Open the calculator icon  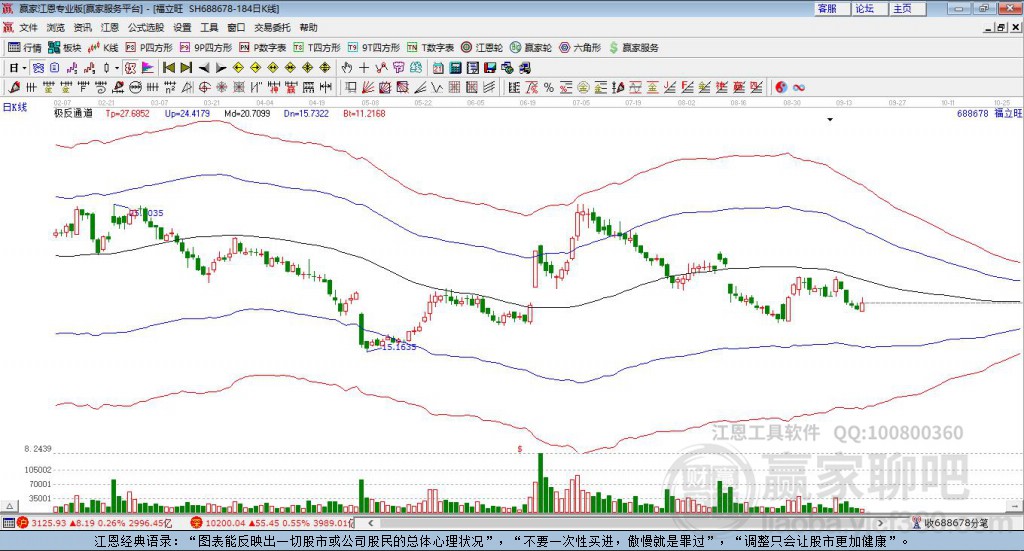pyautogui.click(x=455, y=68)
